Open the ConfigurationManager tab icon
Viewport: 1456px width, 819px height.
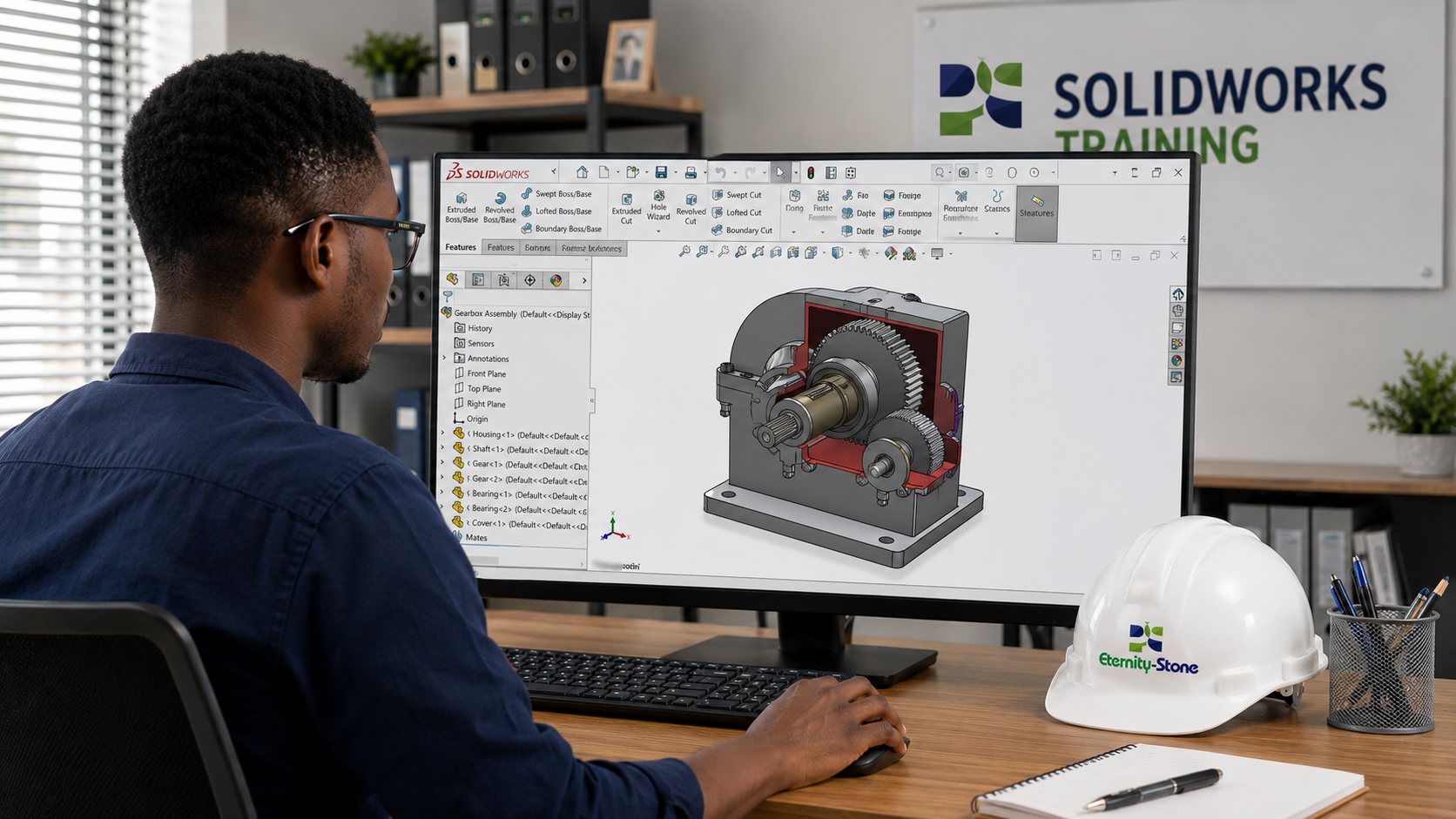(x=503, y=279)
